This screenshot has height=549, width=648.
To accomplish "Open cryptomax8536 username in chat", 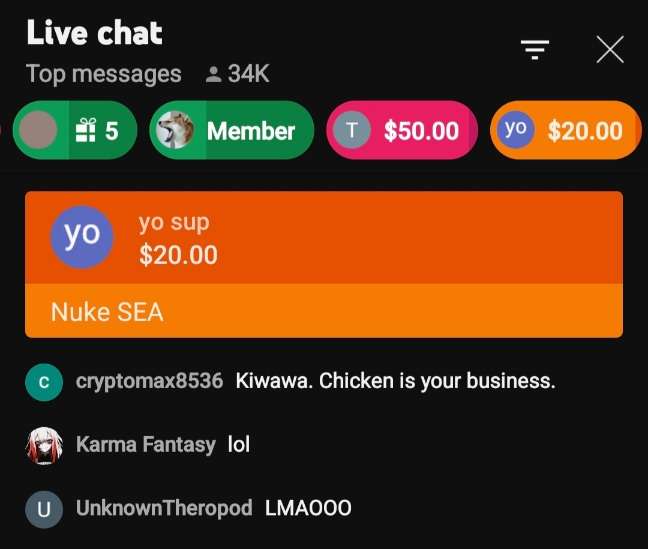I will [x=149, y=381].
